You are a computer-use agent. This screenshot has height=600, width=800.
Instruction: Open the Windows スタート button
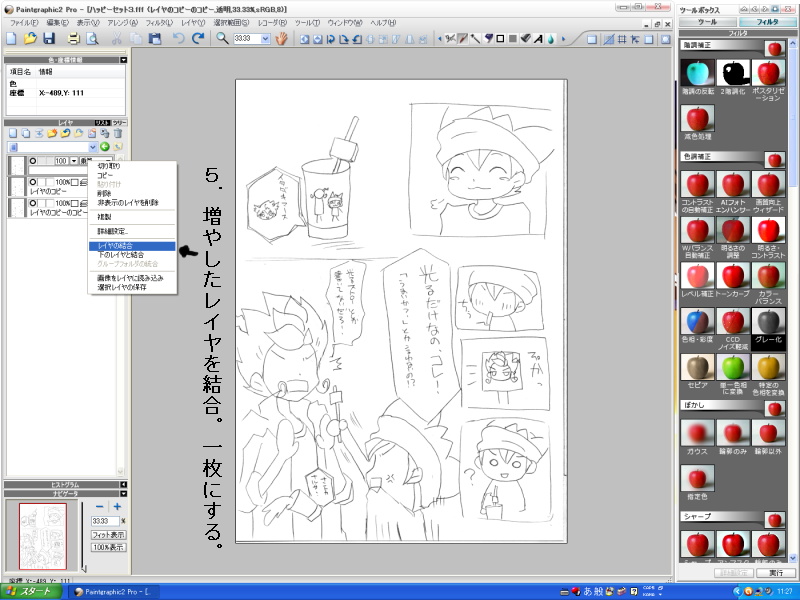(x=31, y=591)
